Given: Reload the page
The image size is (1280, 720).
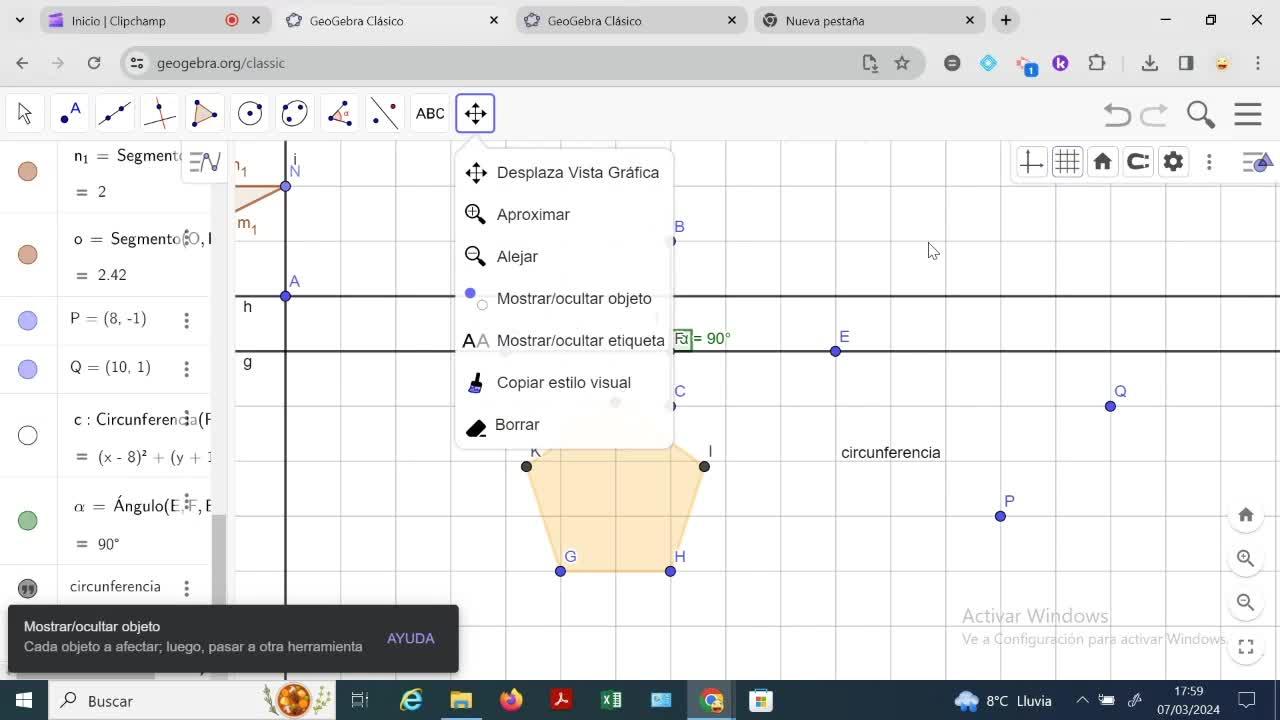Looking at the screenshot, I should point(94,63).
